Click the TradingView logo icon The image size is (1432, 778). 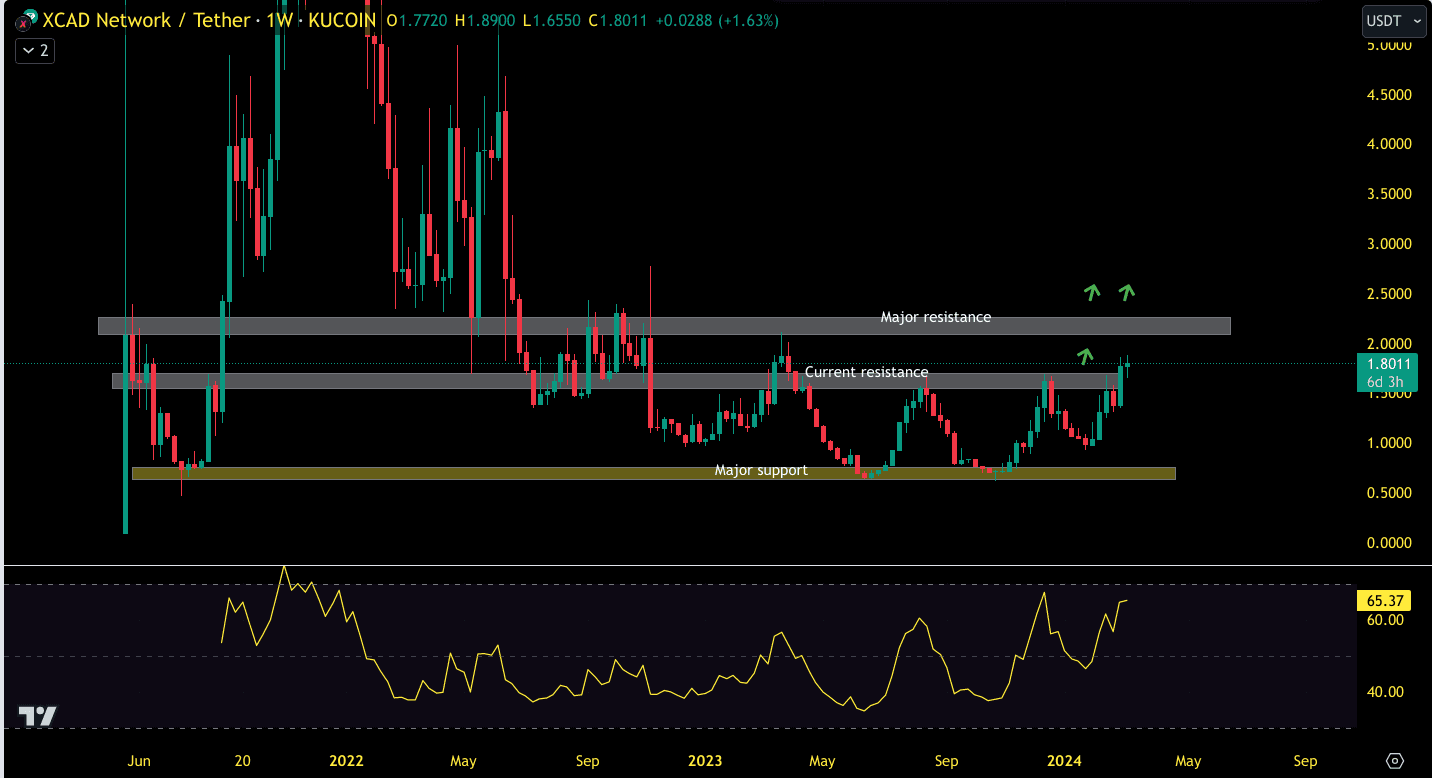(38, 716)
